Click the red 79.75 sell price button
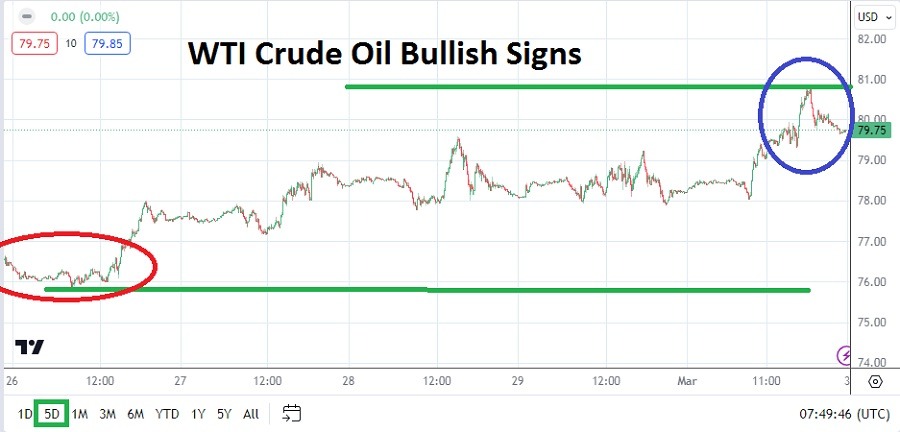The image size is (900, 432). (33, 43)
